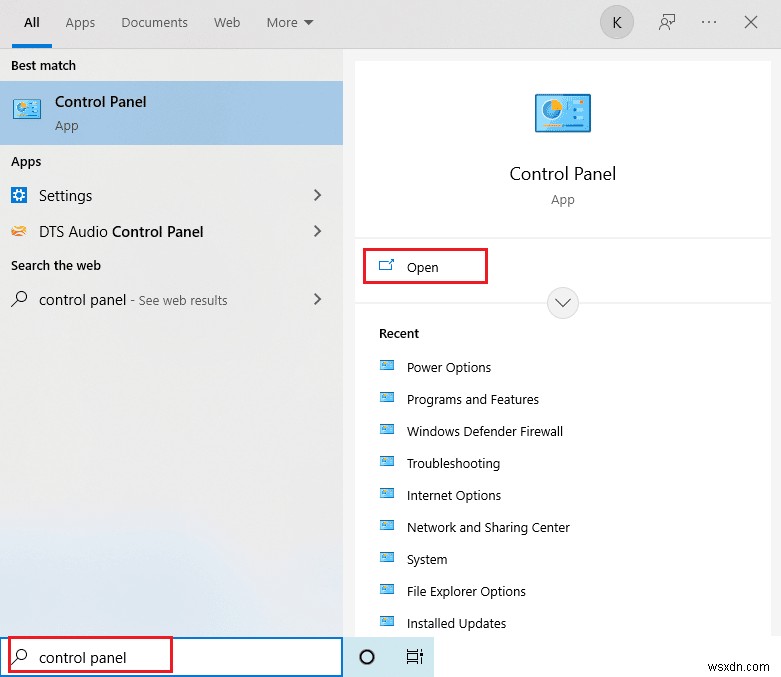The width and height of the screenshot is (781, 677).
Task: Open the three-dots options menu
Action: click(708, 22)
